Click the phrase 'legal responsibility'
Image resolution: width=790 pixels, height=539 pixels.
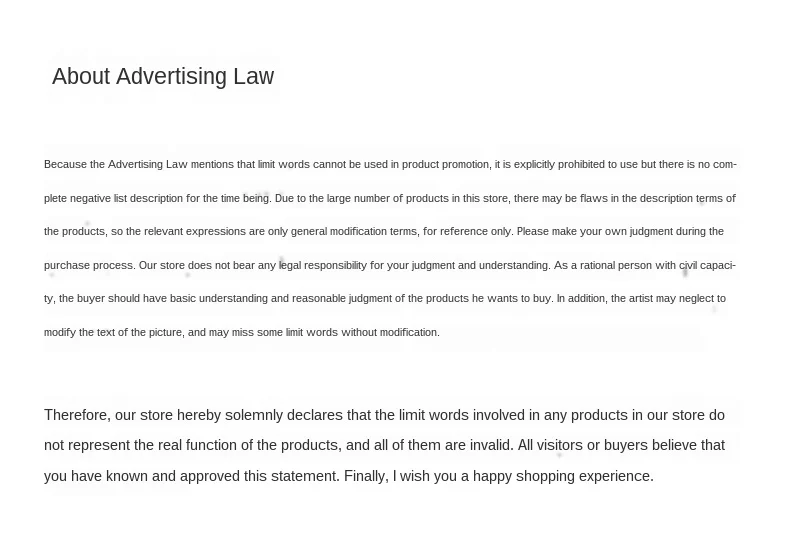(x=322, y=265)
